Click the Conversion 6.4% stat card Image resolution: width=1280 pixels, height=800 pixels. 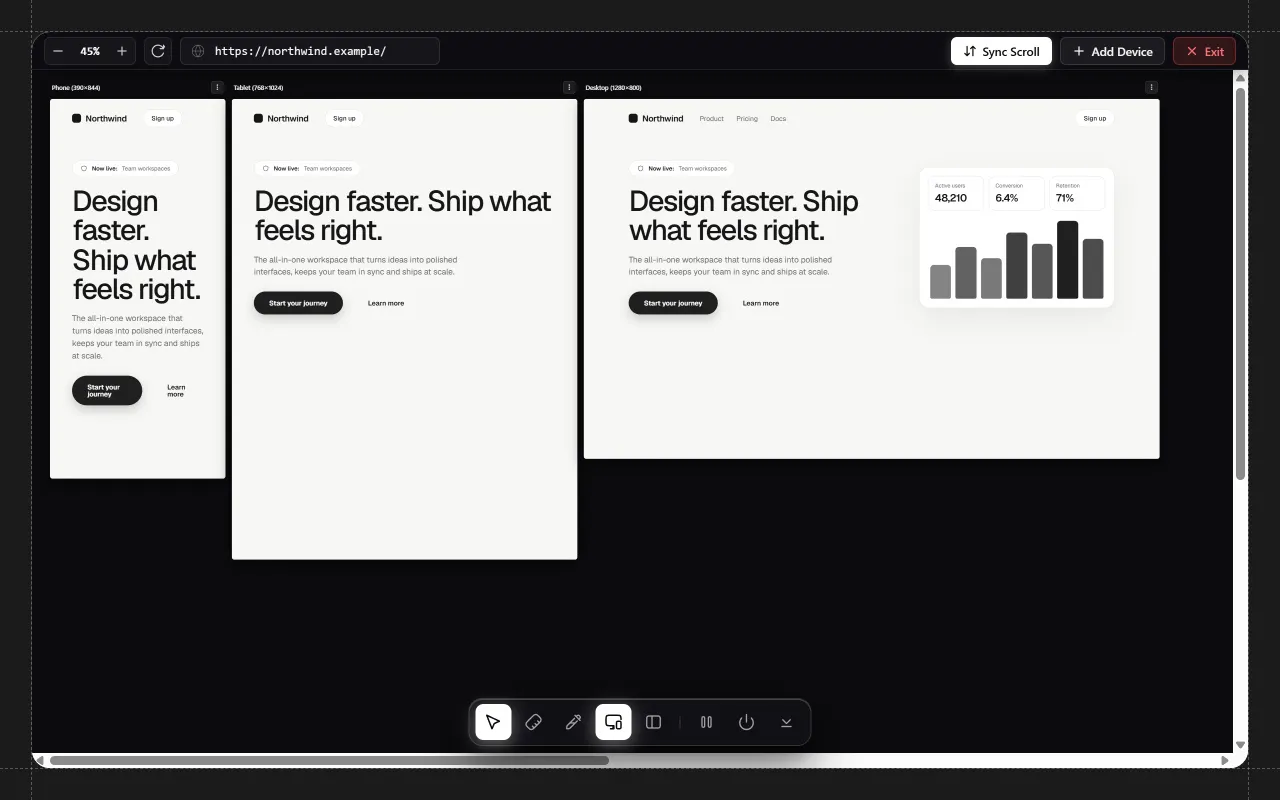click(x=1017, y=193)
